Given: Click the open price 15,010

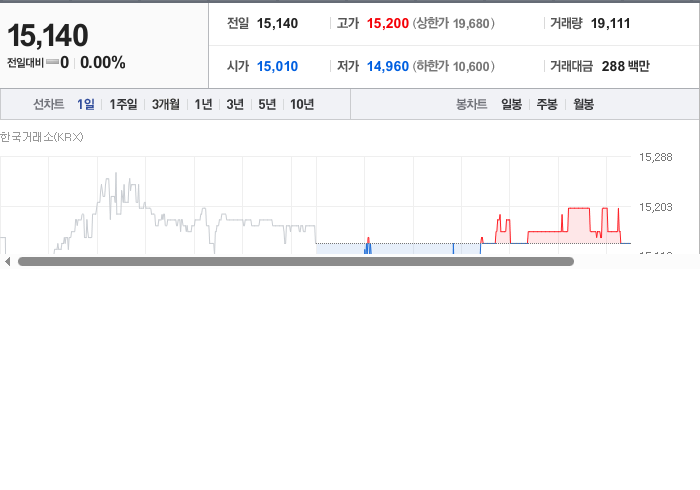Looking at the screenshot, I should click(277, 66).
